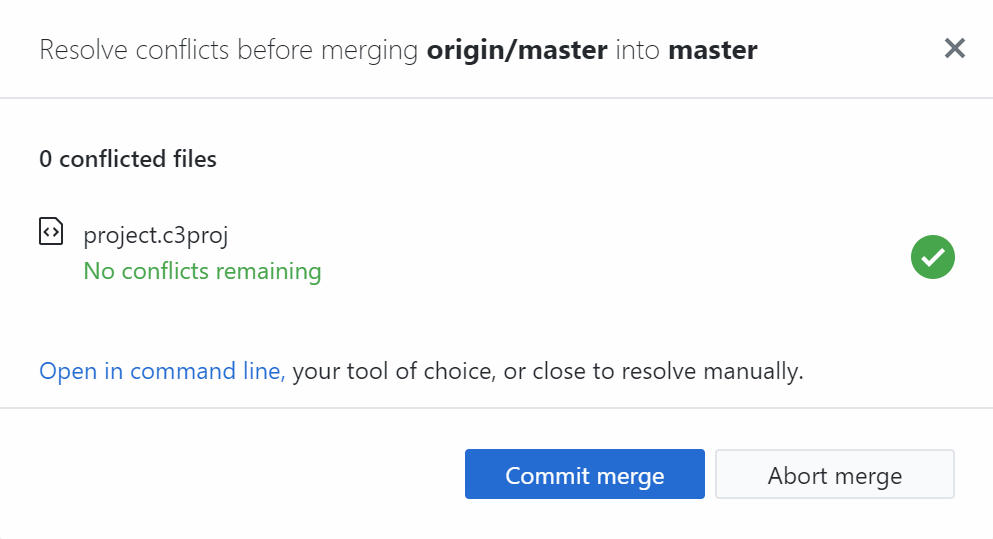Viewport: 993px width, 539px height.
Task: Click the No conflicts remaining status text
Action: (202, 271)
